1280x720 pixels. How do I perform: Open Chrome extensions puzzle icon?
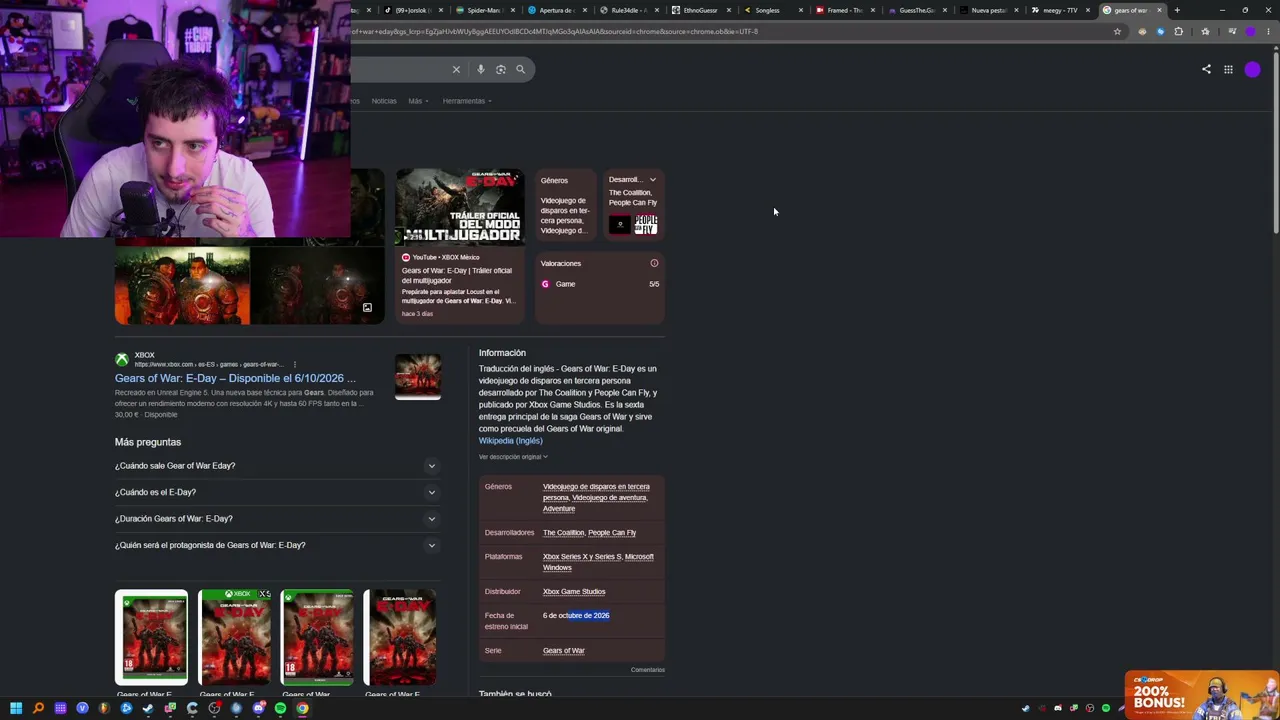click(1178, 31)
